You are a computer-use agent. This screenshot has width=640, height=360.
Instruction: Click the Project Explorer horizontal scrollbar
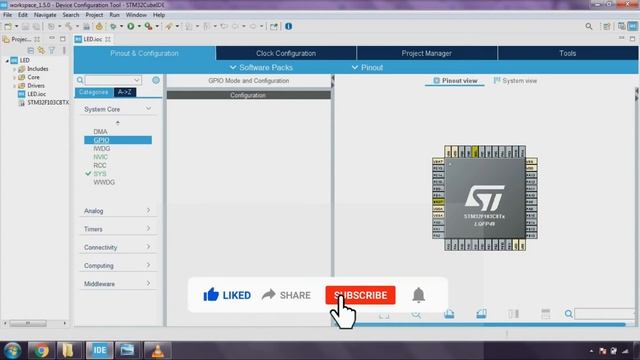click(x=28, y=323)
